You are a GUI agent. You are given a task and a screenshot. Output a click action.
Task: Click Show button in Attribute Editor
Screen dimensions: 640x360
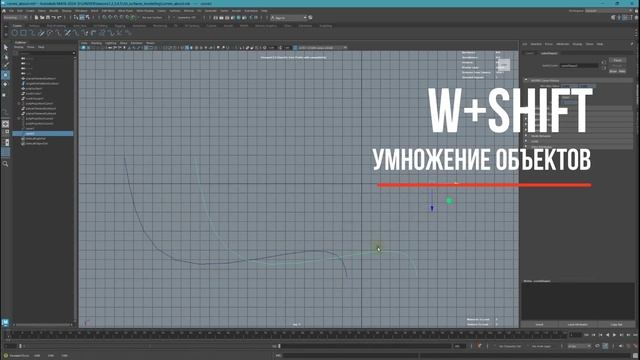click(x=613, y=71)
